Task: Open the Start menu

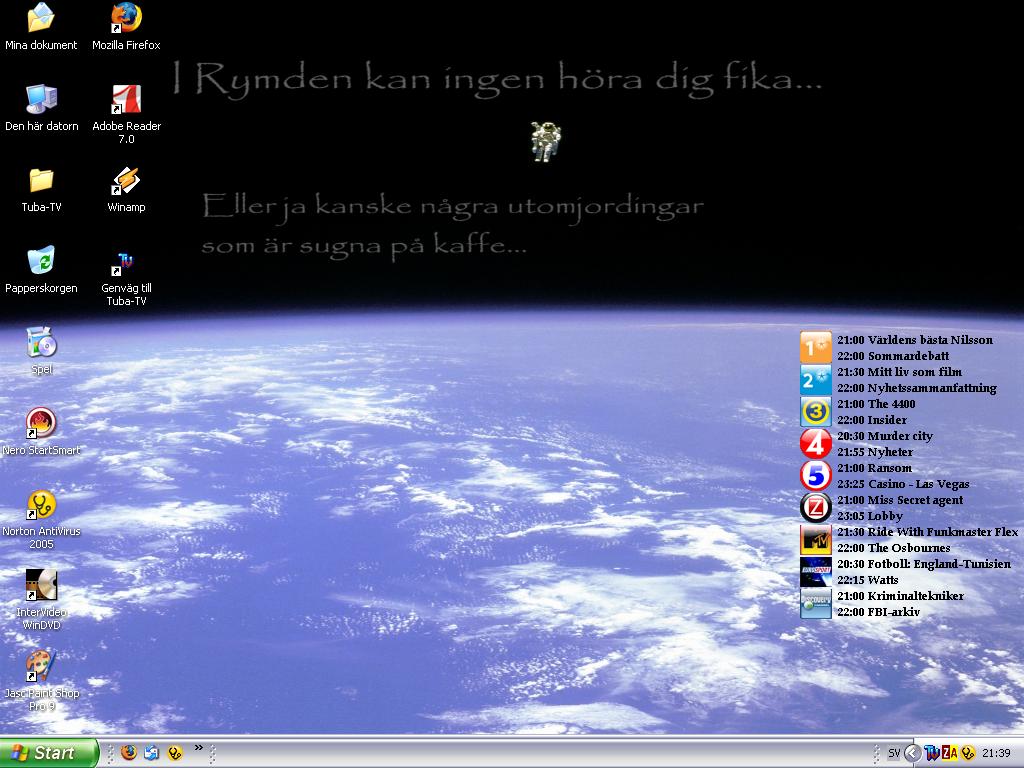Action: pos(49,753)
